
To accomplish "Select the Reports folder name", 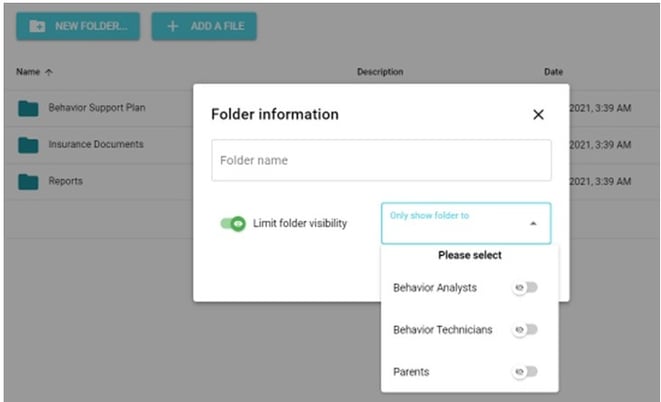I will [x=65, y=181].
